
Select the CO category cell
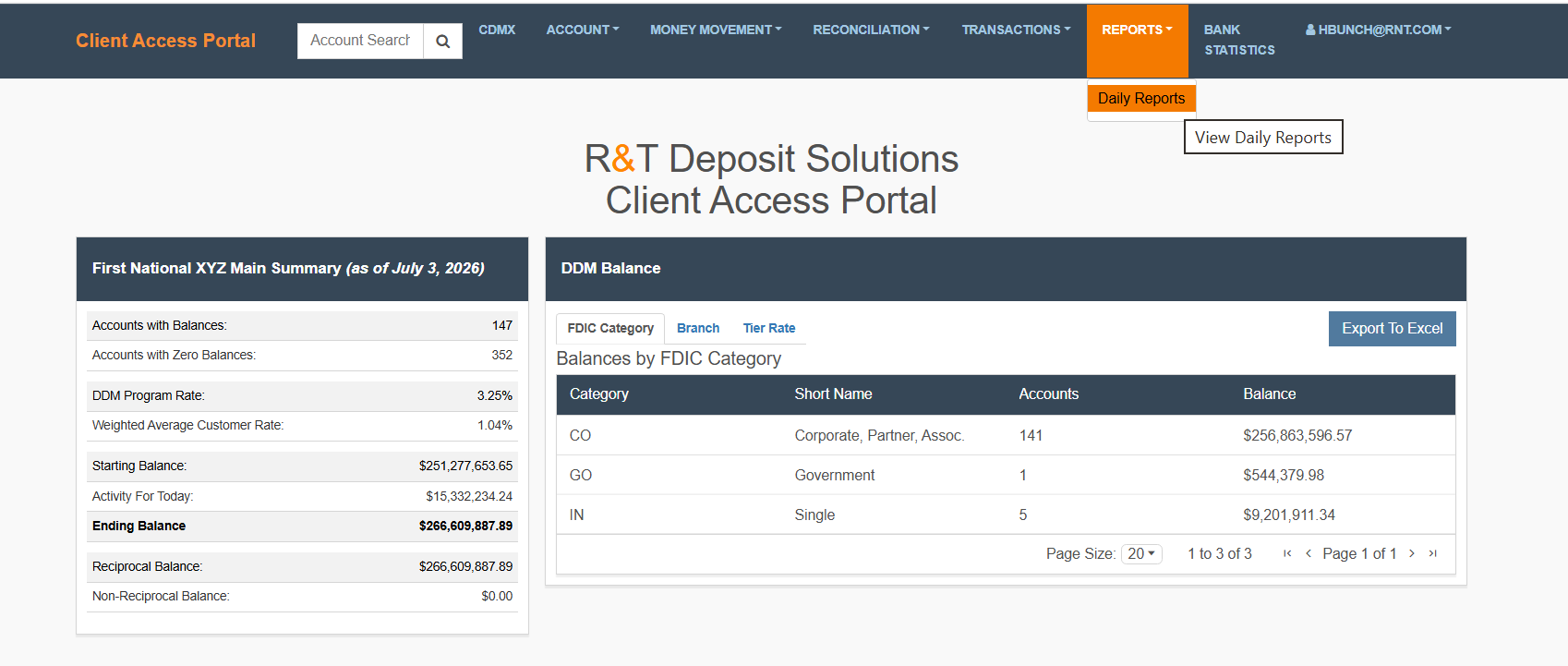point(580,435)
